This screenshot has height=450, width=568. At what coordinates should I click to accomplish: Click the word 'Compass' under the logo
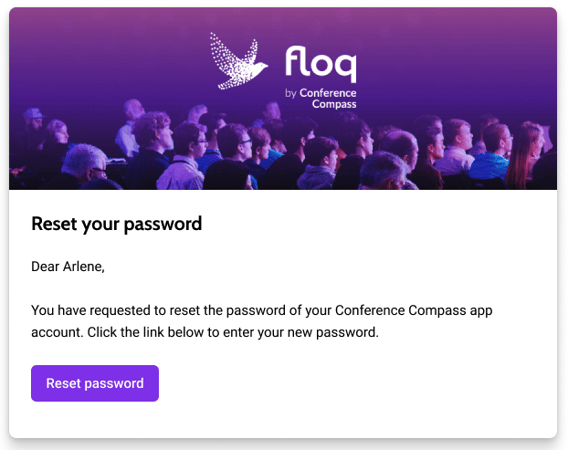[x=334, y=104]
